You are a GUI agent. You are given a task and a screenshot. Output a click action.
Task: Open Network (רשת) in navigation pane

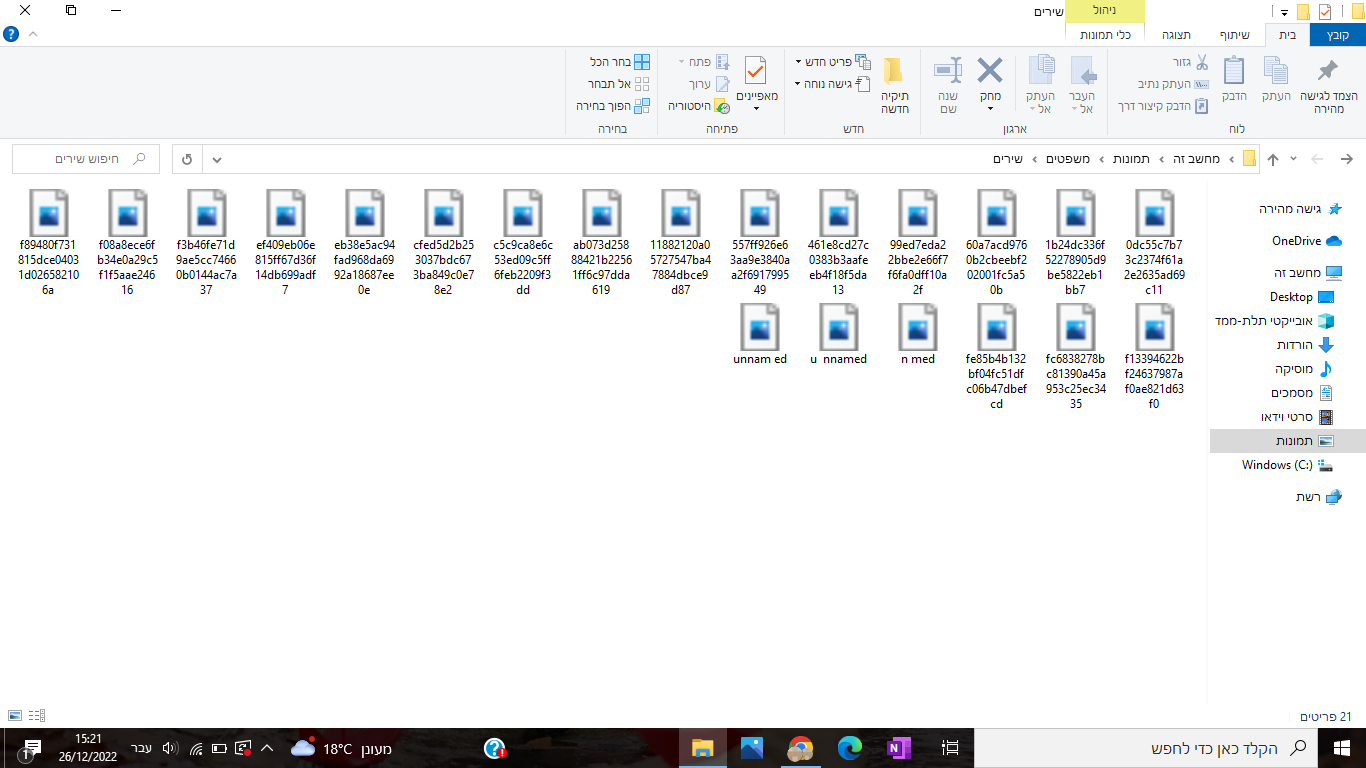[x=1318, y=497]
